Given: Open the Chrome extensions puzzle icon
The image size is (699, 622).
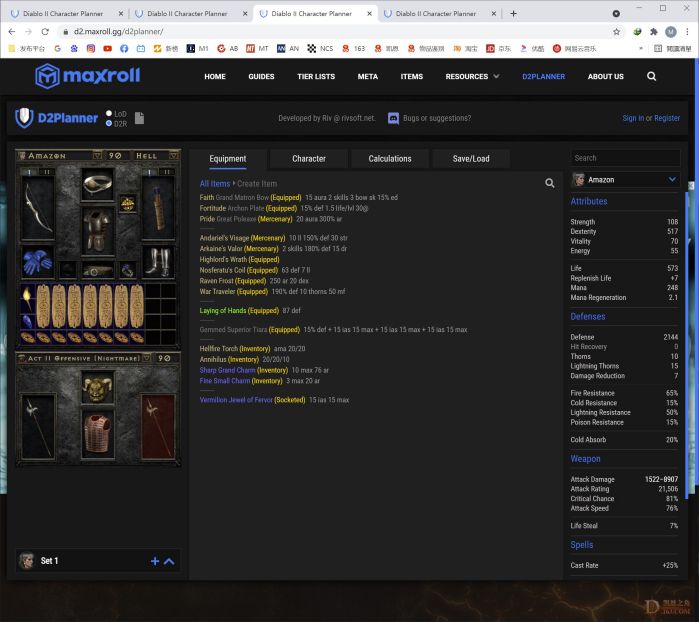Looking at the screenshot, I should [x=654, y=32].
